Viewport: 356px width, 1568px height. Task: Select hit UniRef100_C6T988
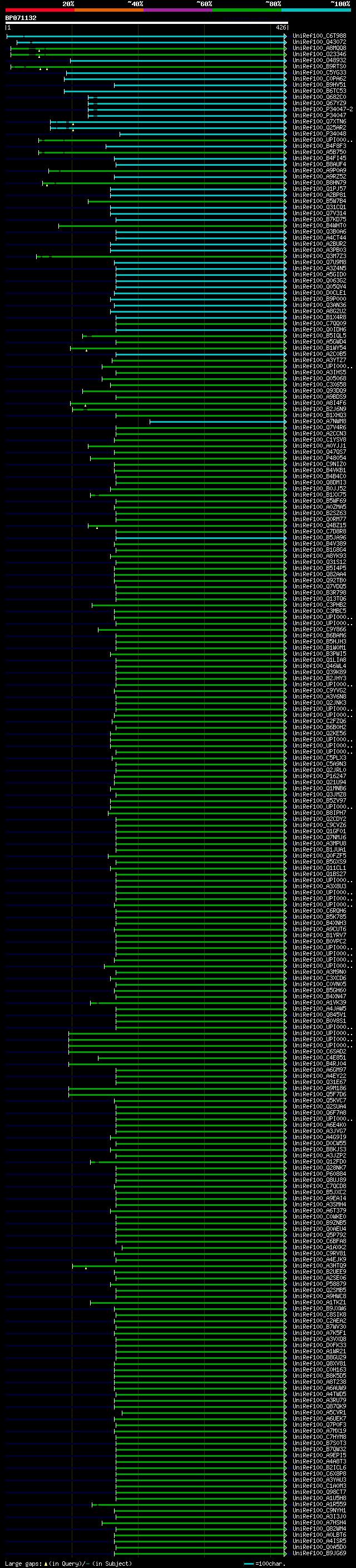pos(319,36)
